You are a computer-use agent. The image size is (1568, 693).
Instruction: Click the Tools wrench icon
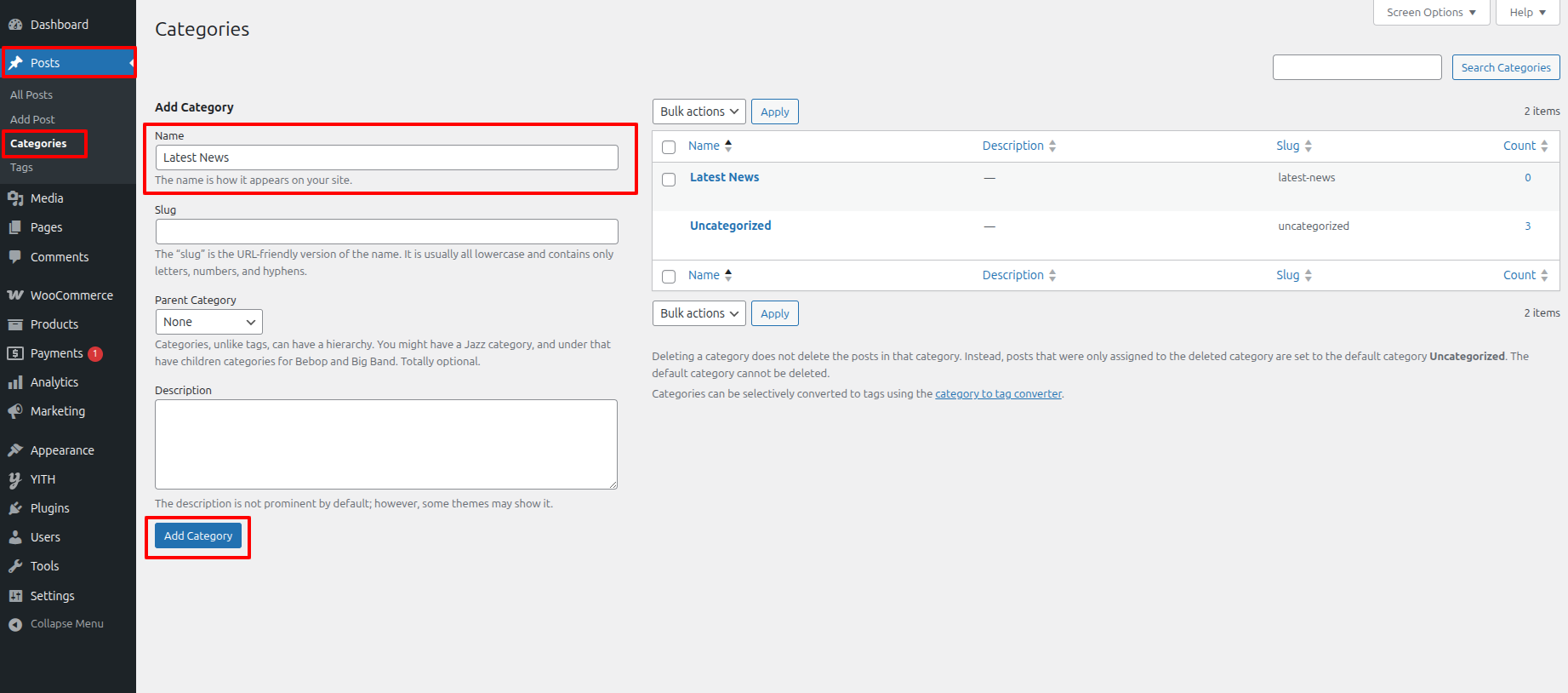[x=15, y=566]
